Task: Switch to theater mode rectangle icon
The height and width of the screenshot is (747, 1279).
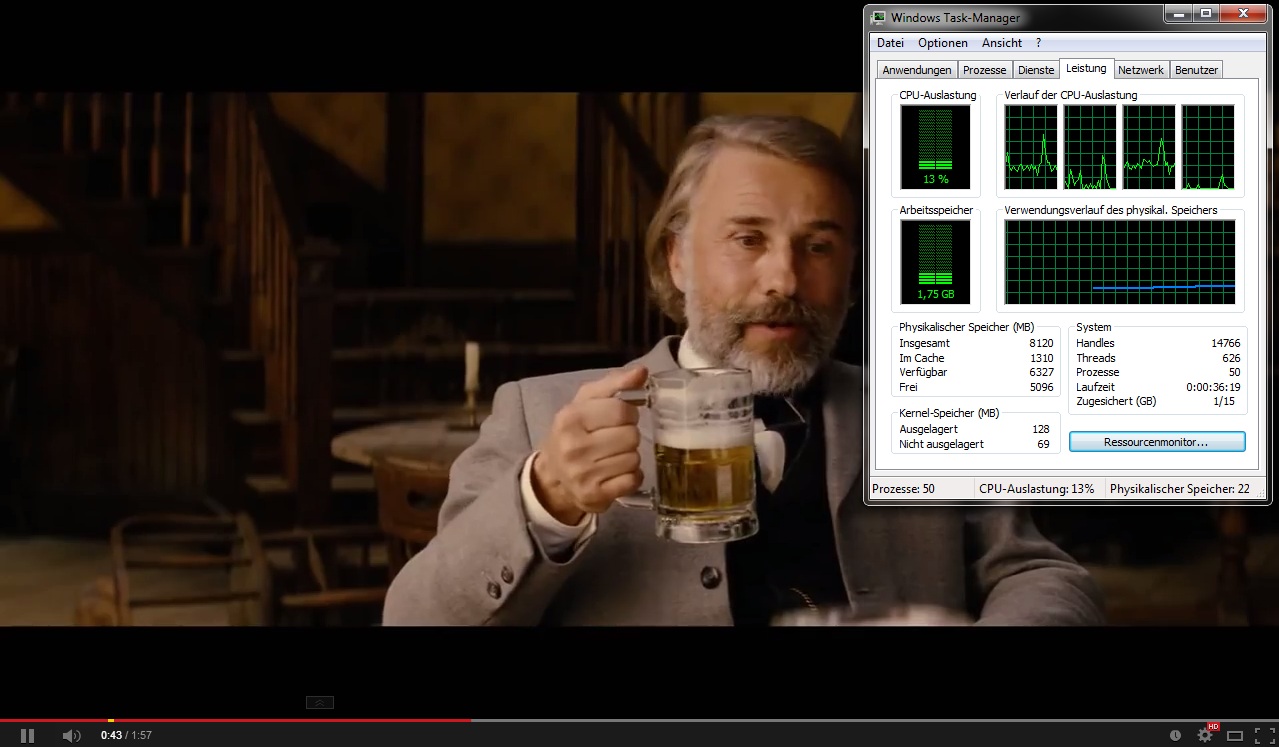Action: point(1235,736)
